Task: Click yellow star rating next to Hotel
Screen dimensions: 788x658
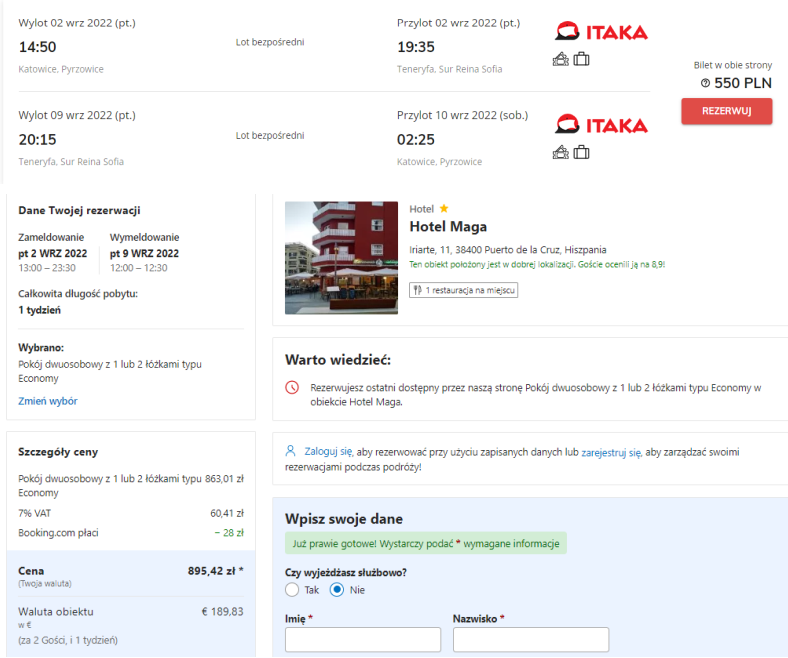Action: [444, 208]
